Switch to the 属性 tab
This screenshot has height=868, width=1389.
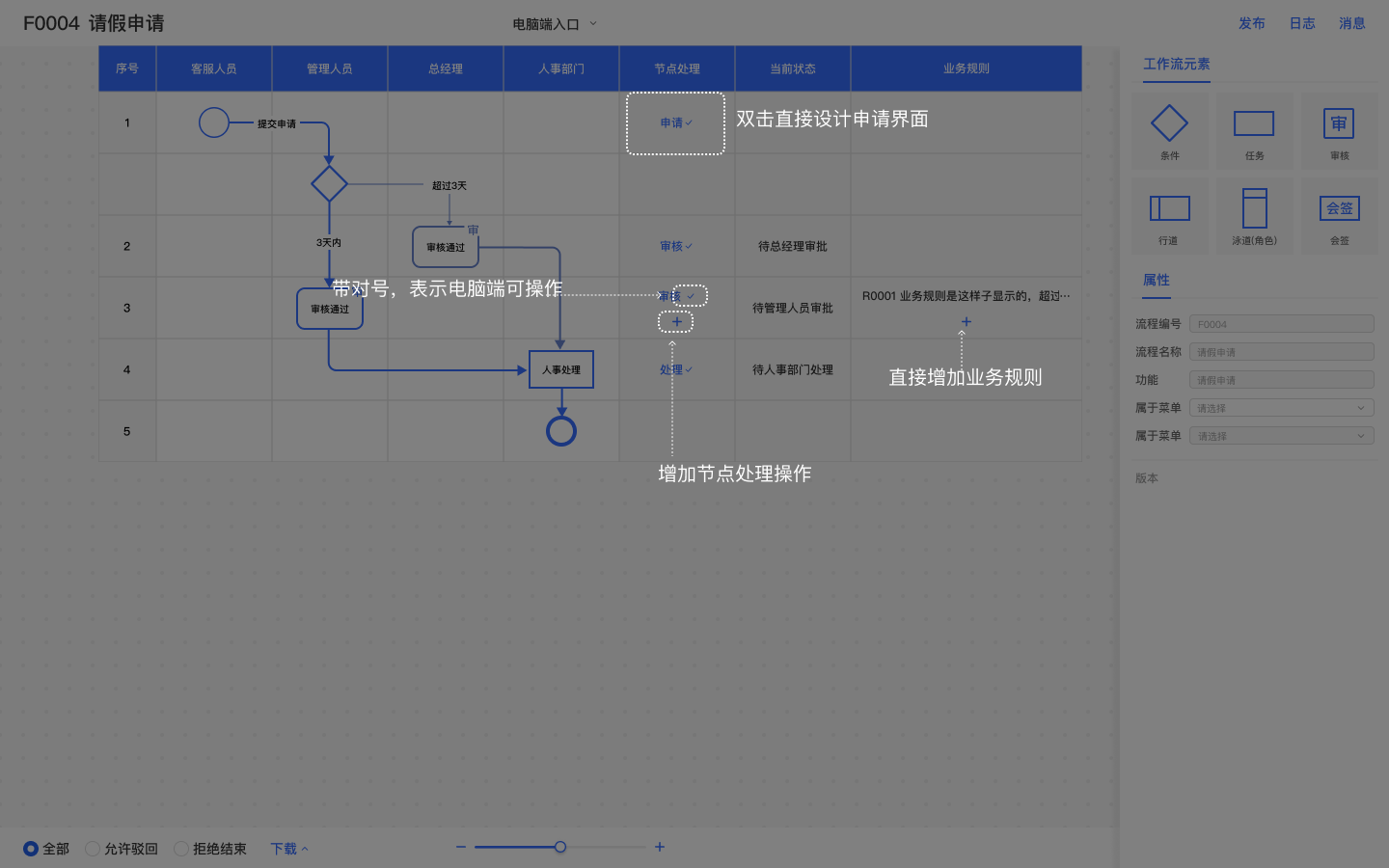click(x=1156, y=280)
